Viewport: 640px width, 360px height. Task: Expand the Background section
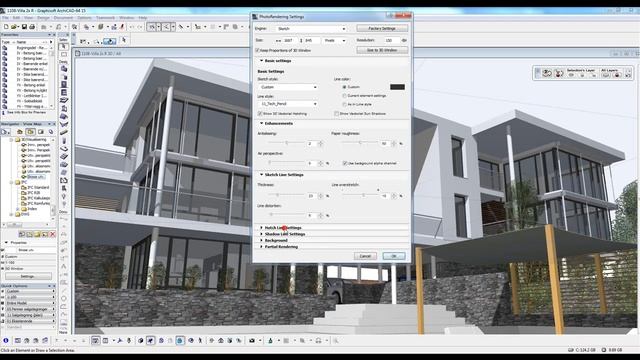261,240
